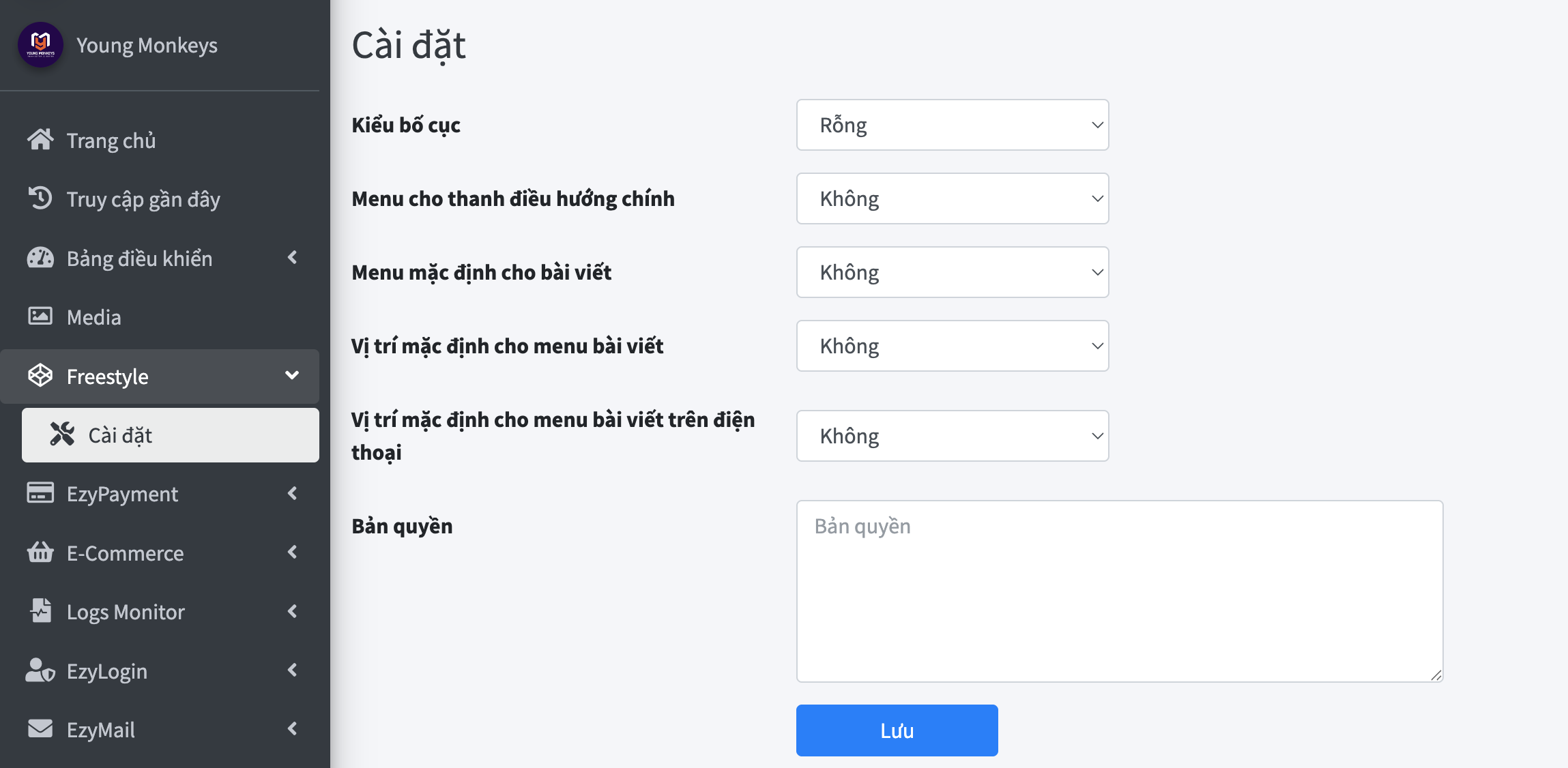Click the EzyLogin user shield icon
This screenshot has height=768, width=1568.
[40, 670]
